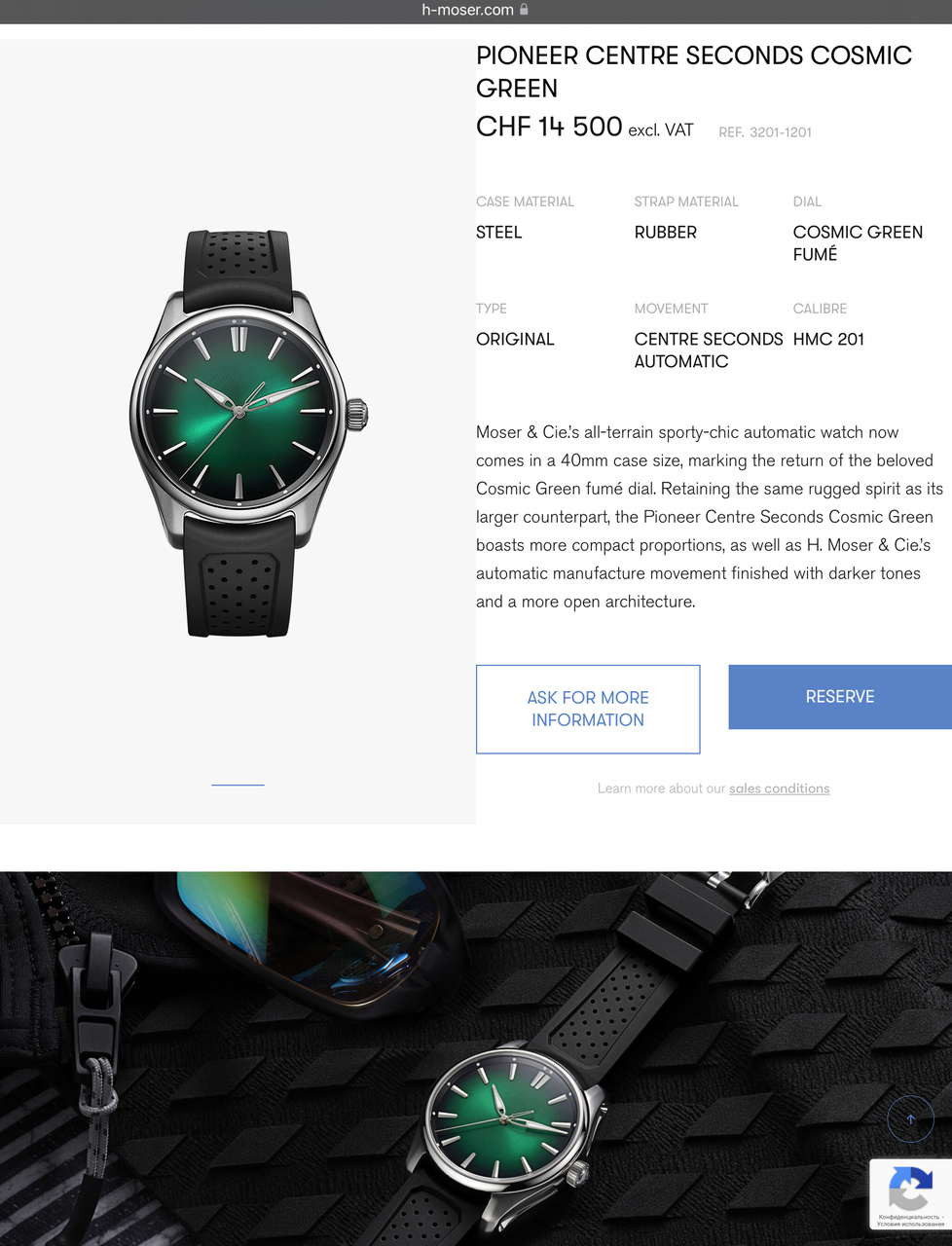Tap the lifestyle banner watch photo
Image resolution: width=952 pixels, height=1246 pixels.
476,1058
